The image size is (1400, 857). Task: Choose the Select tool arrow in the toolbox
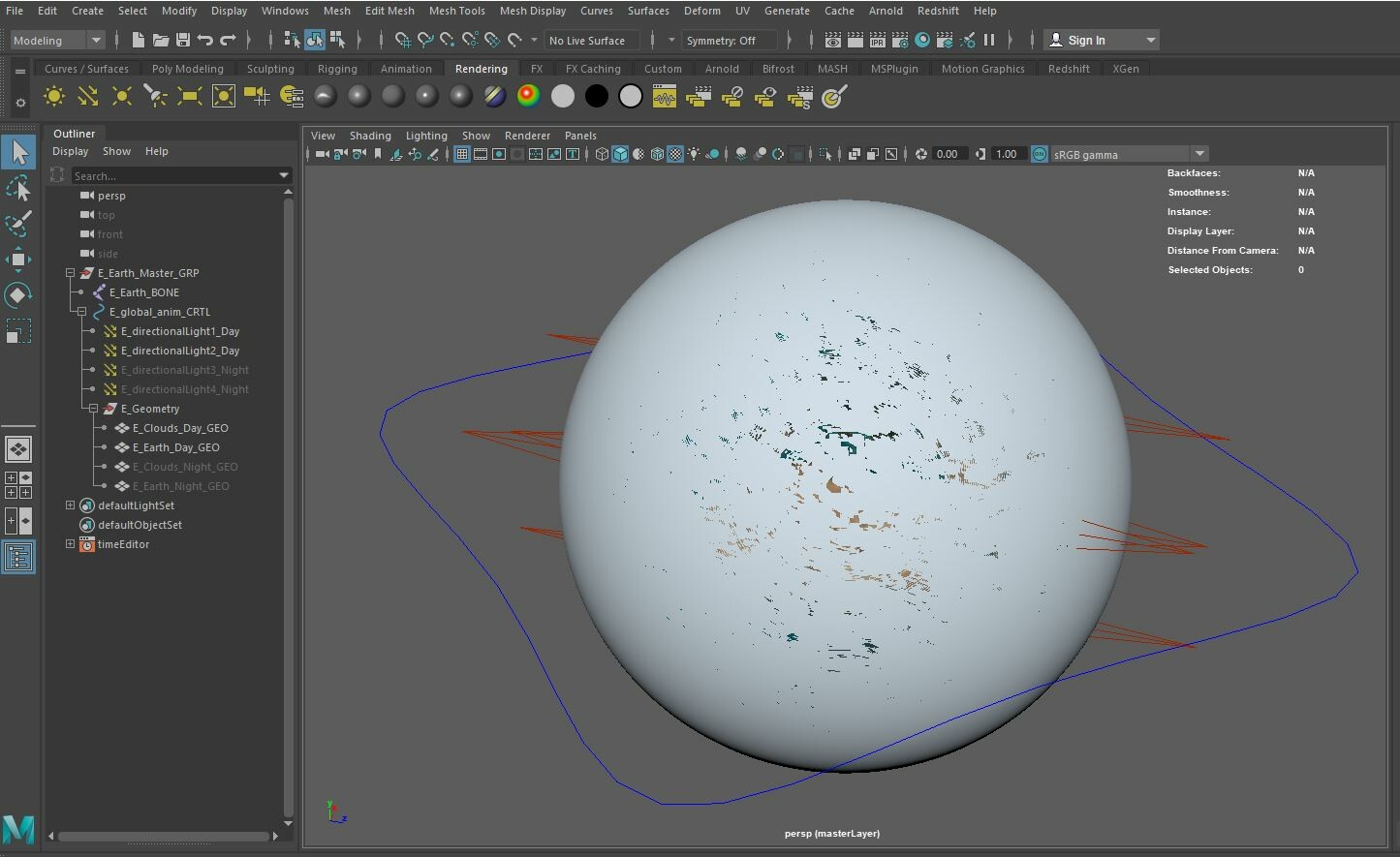(18, 152)
